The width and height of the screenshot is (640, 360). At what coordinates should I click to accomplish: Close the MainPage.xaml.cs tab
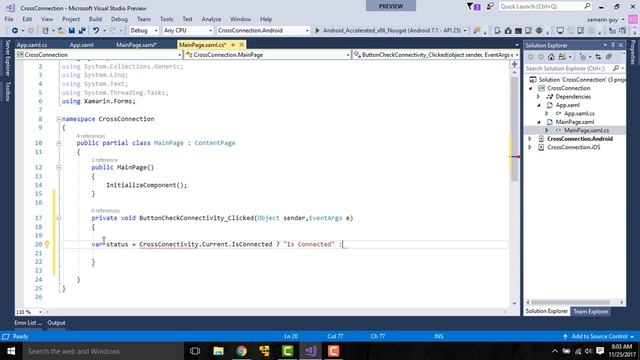click(x=242, y=44)
